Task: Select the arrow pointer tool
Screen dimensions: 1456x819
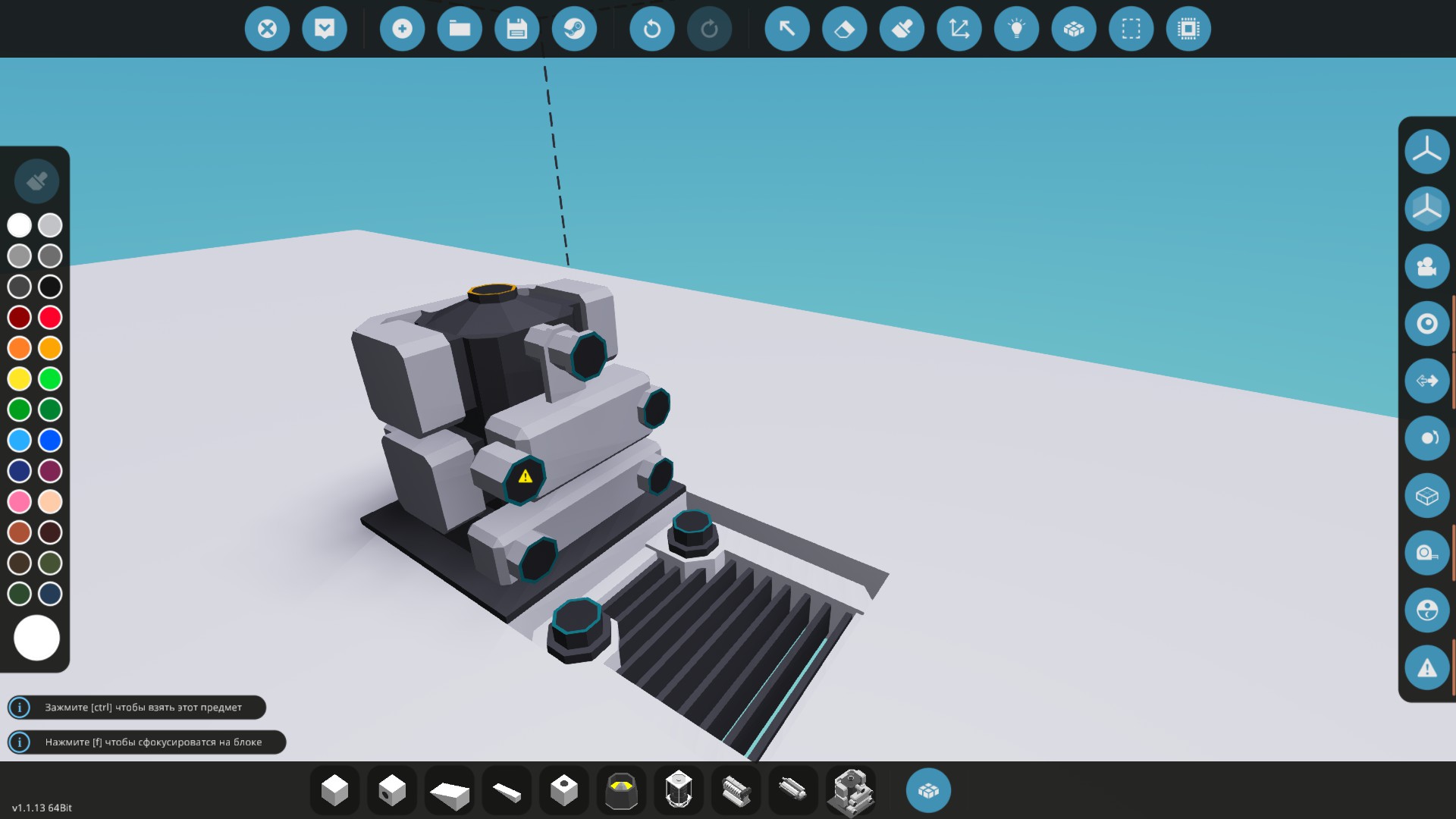Action: [787, 29]
